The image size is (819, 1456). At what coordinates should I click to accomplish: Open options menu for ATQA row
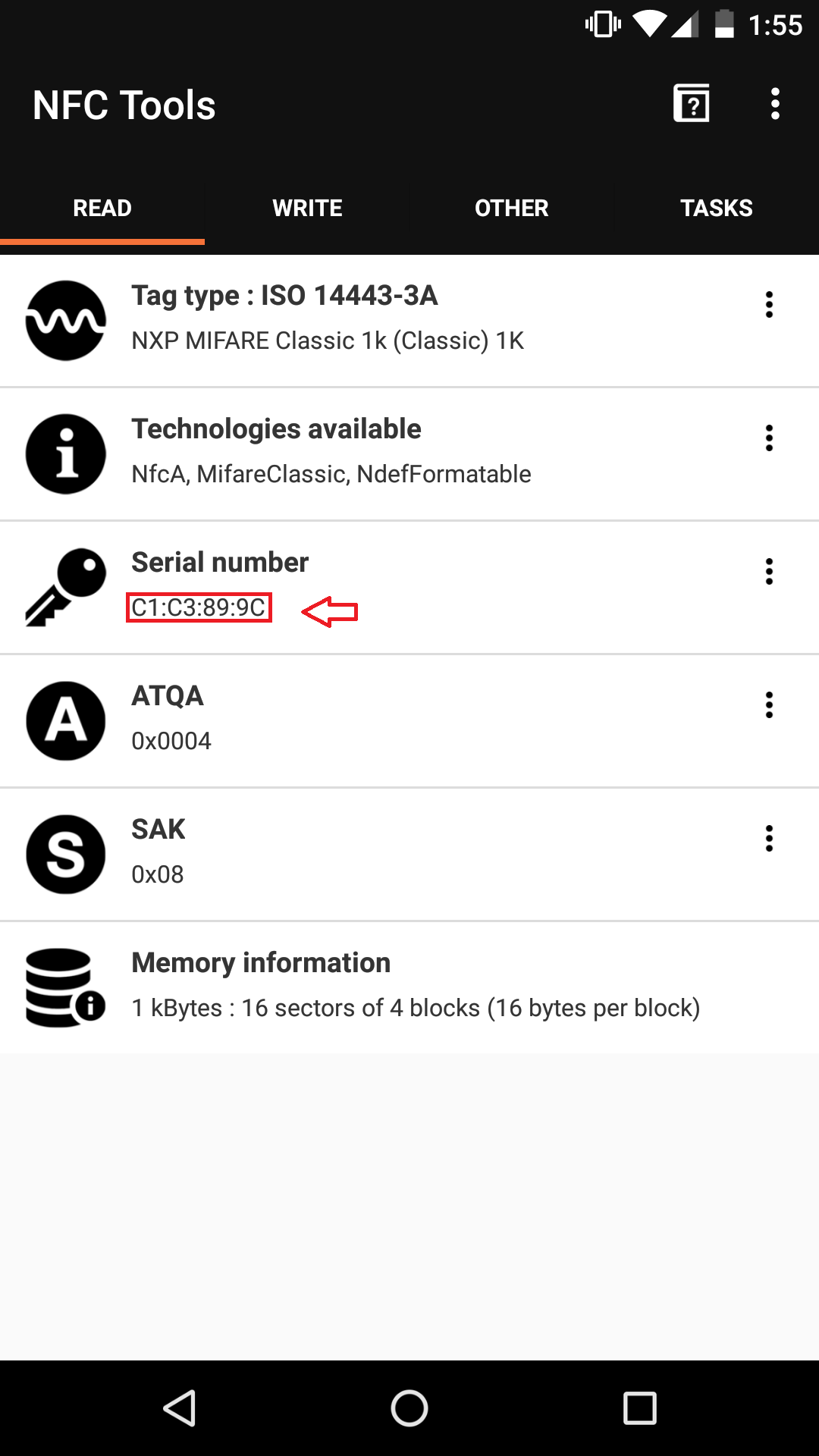(x=769, y=705)
